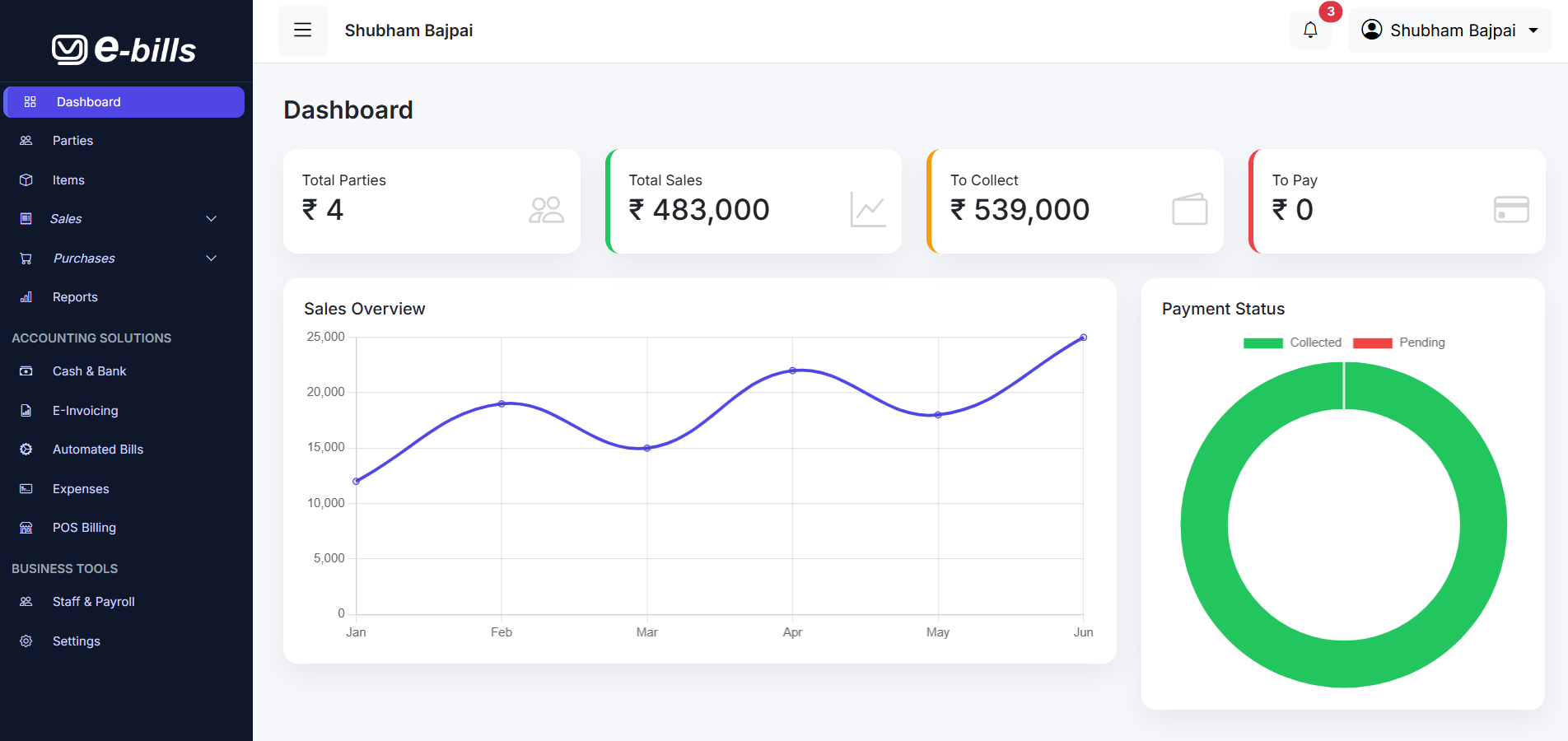Select Dashboard in the sidebar
The image size is (1568, 741).
click(88, 101)
